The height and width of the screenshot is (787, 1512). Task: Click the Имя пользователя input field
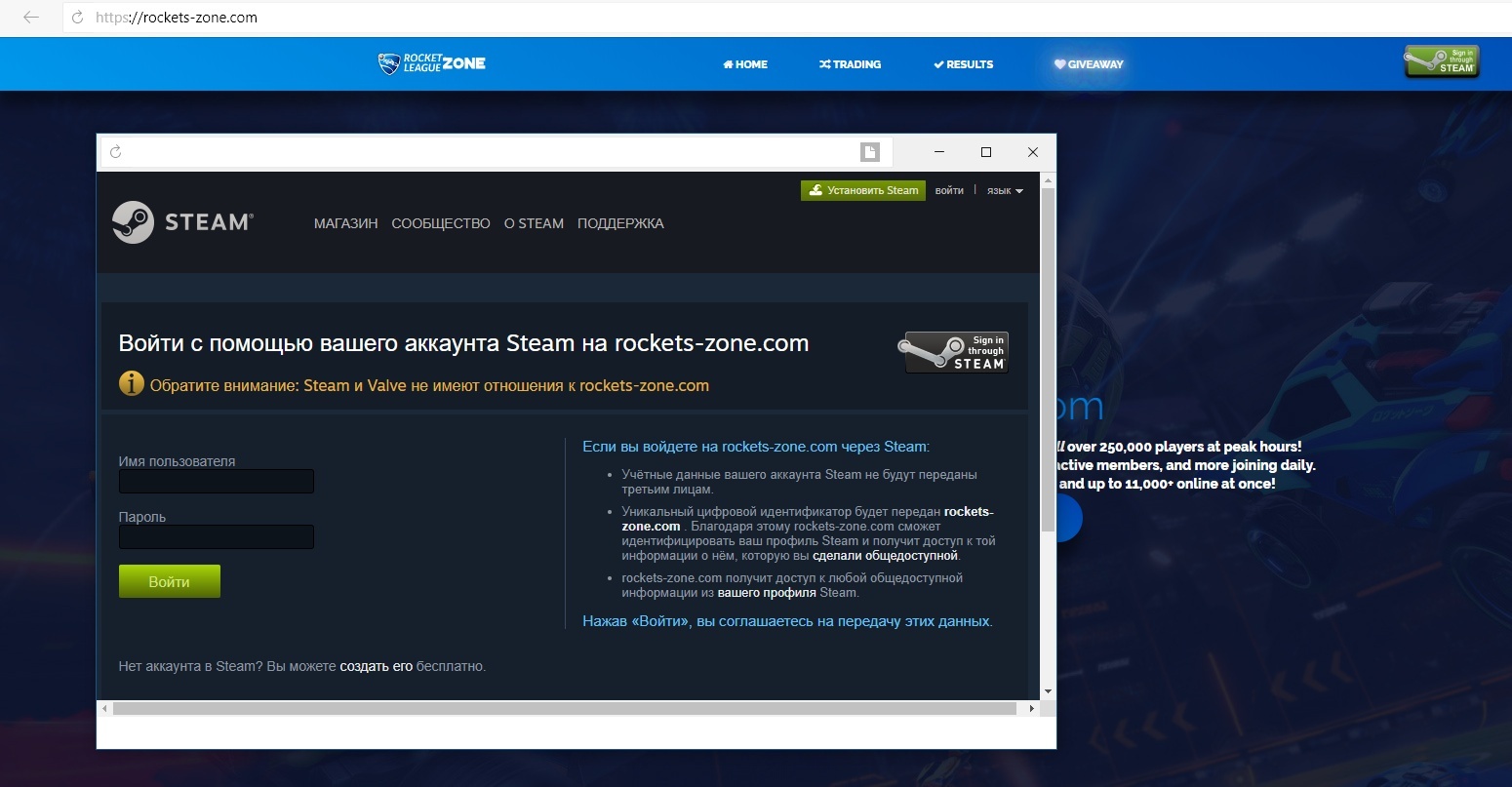(x=217, y=482)
